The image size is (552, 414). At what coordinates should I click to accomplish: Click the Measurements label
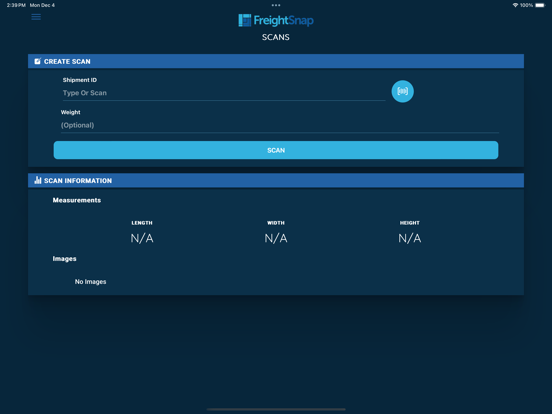coord(77,200)
